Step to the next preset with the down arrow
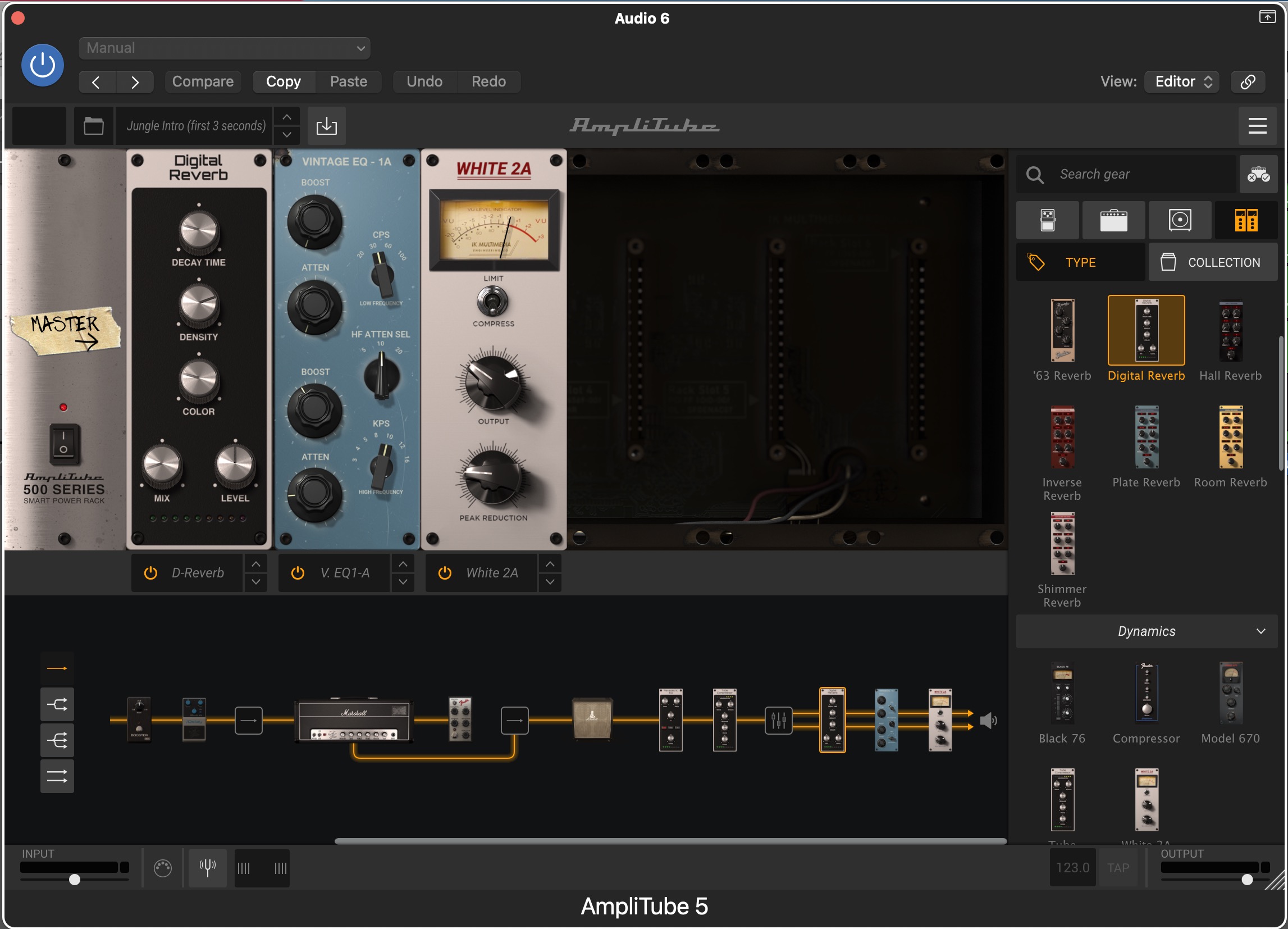 pyautogui.click(x=287, y=135)
